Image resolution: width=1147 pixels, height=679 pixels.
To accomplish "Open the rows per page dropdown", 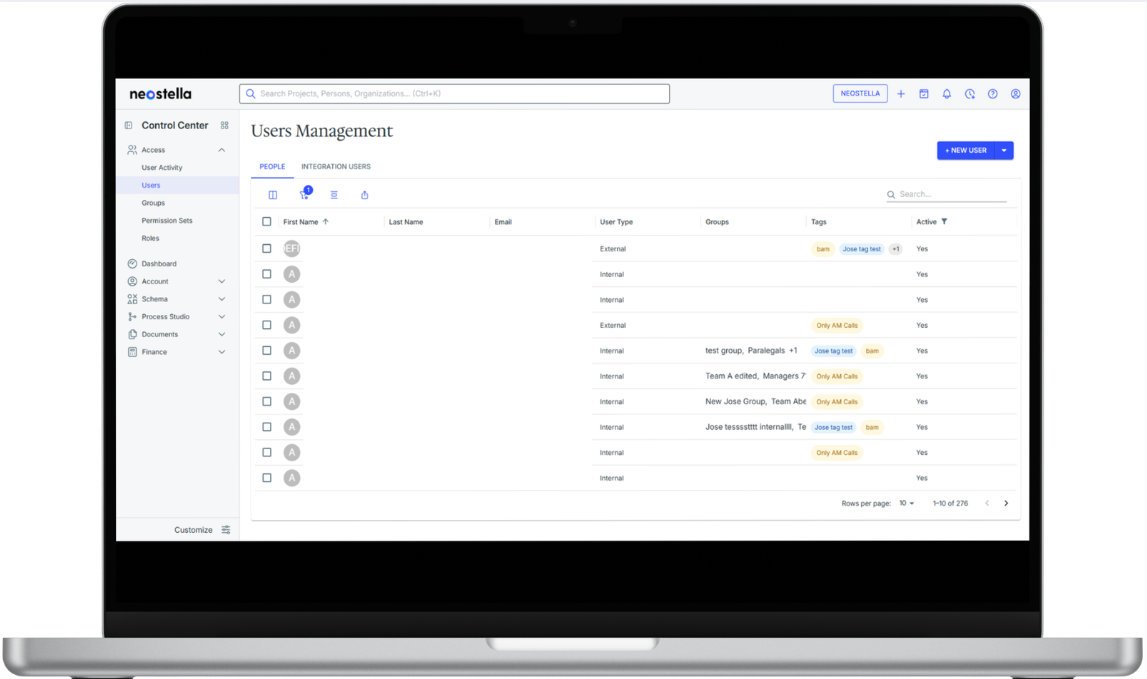I will (906, 503).
